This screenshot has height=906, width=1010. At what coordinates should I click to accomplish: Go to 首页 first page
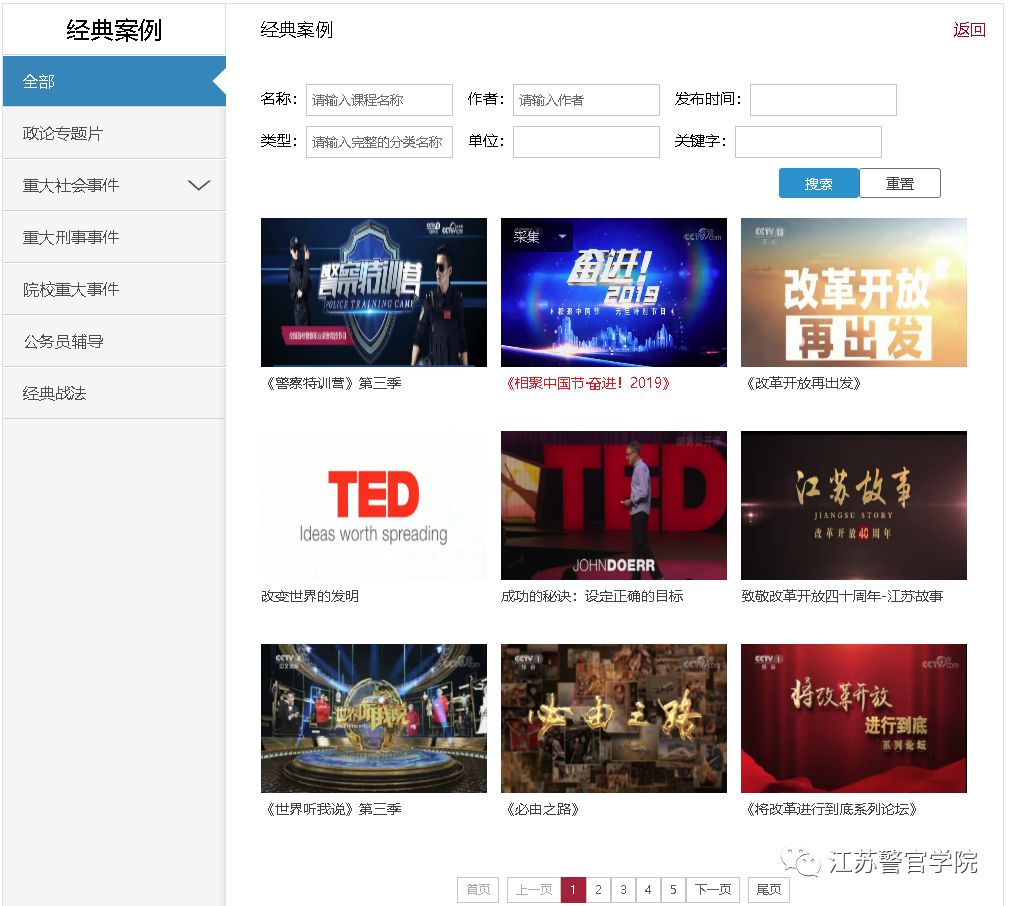(x=479, y=890)
